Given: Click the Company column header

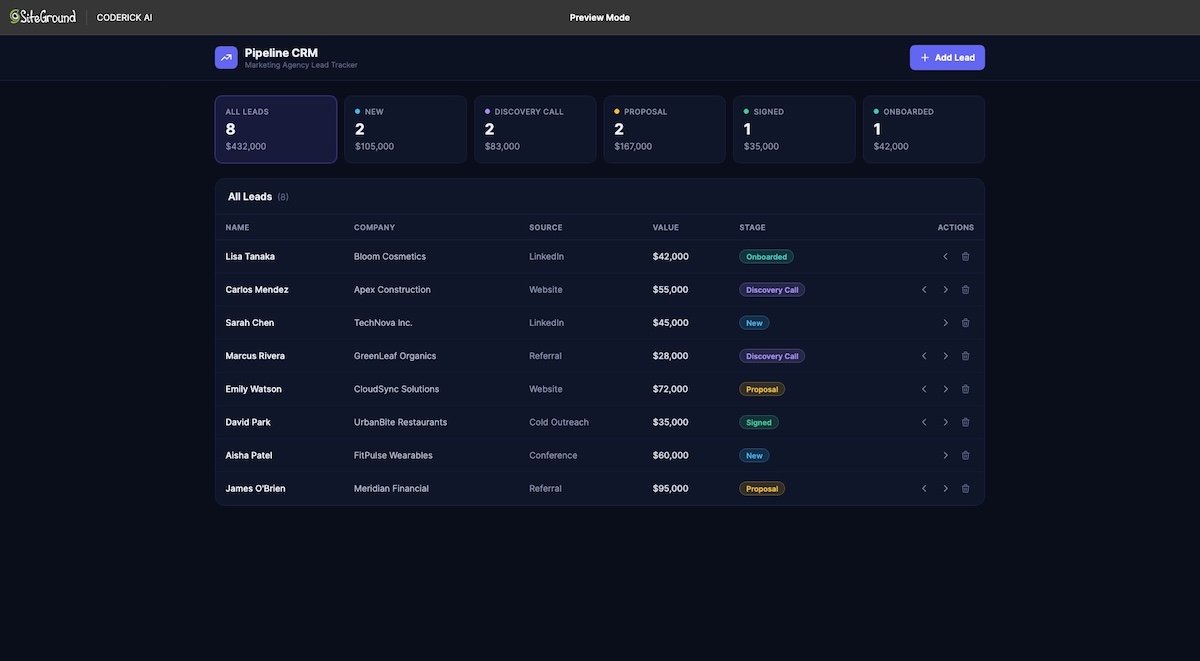Looking at the screenshot, I should (x=374, y=227).
